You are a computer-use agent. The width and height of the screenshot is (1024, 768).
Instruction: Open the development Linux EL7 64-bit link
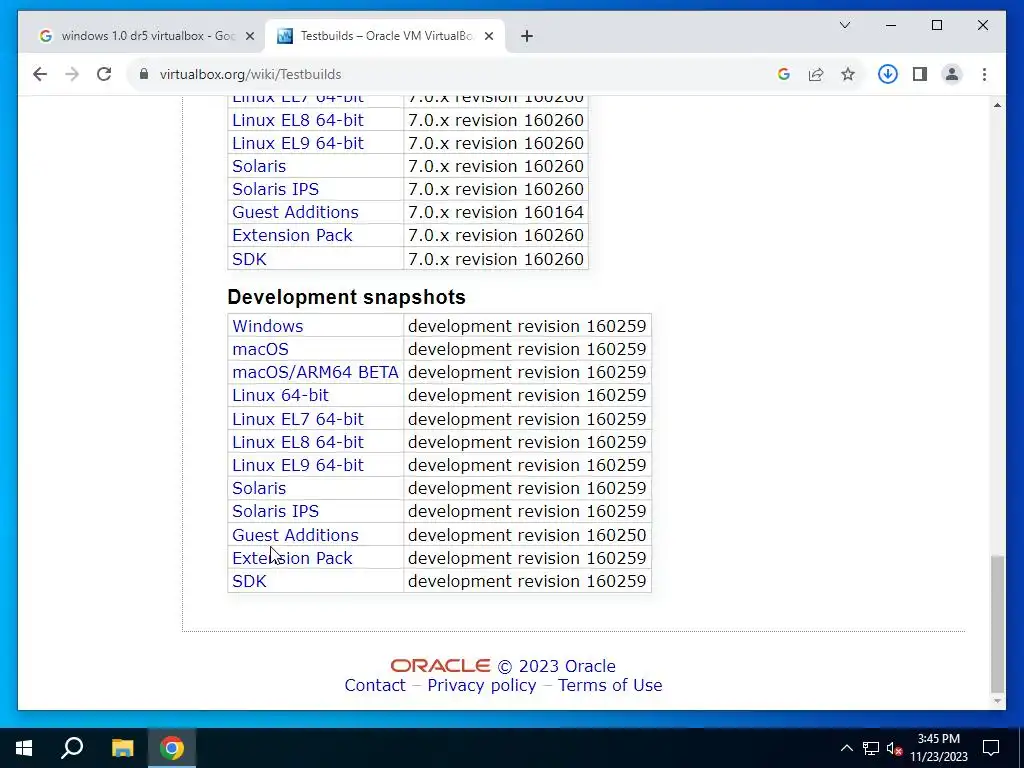tap(298, 419)
